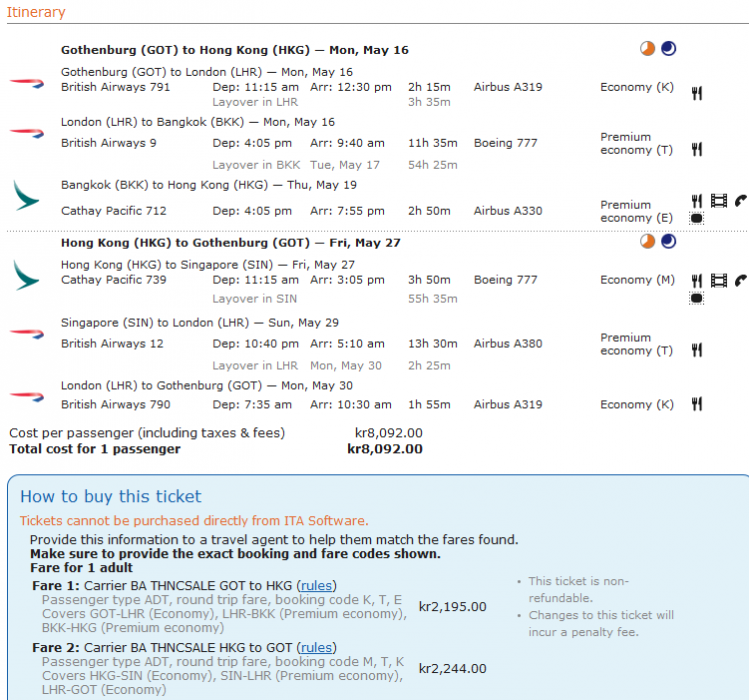The image size is (749, 700).
Task: Open the rules link for Fare 2
Action: 318,648
